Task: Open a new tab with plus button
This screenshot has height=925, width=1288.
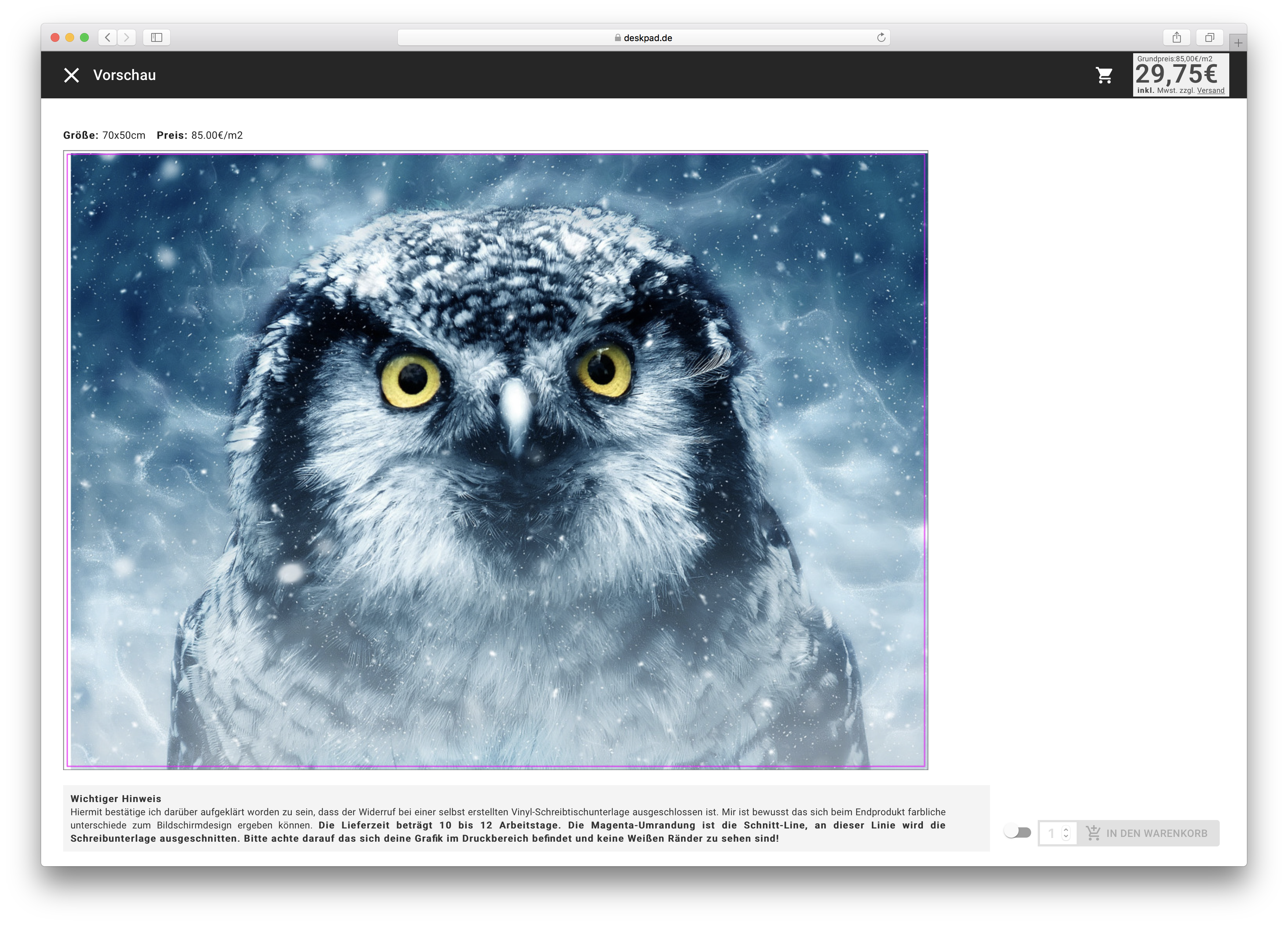Action: (1238, 43)
